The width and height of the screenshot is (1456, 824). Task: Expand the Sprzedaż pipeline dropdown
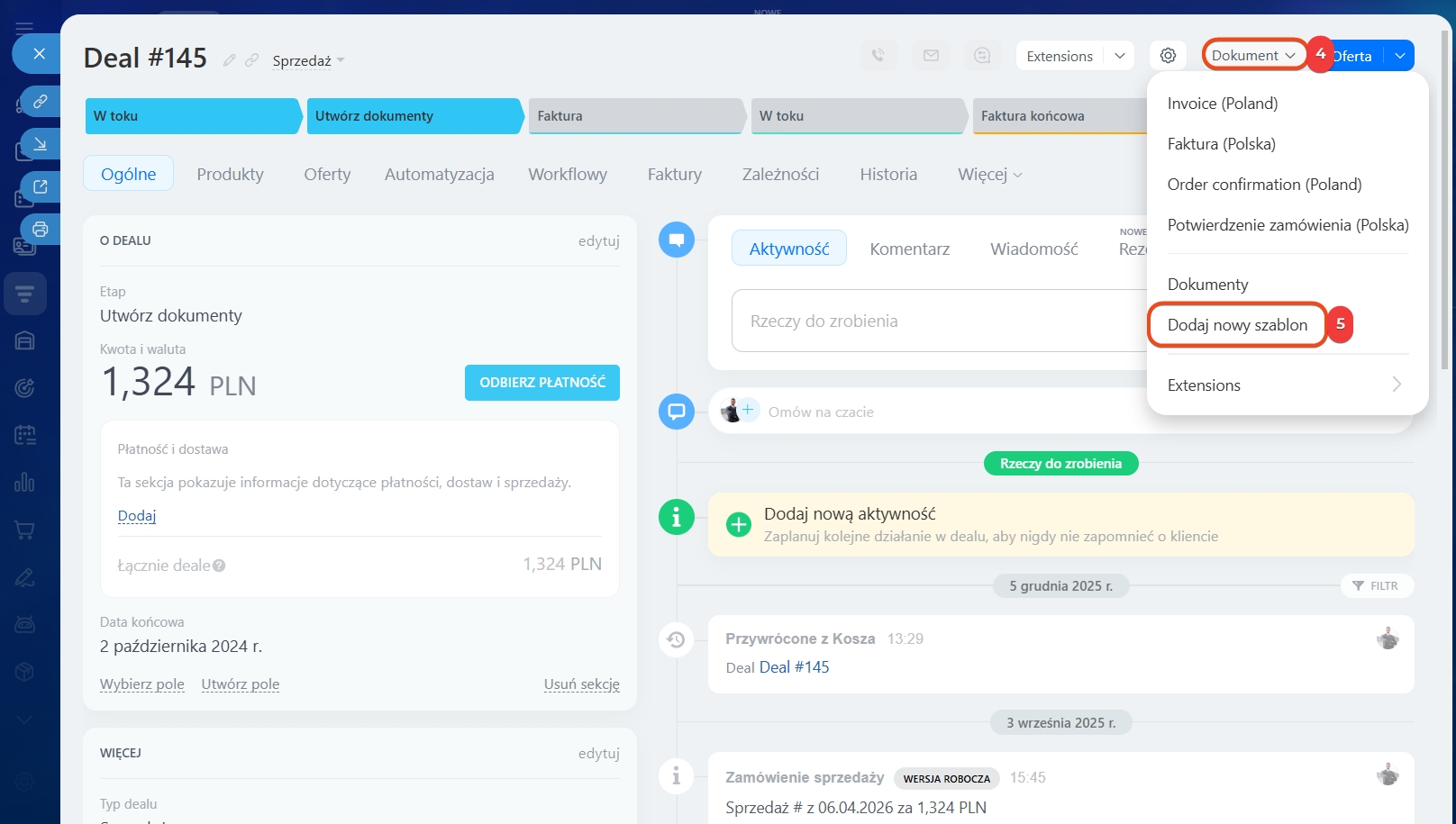308,61
